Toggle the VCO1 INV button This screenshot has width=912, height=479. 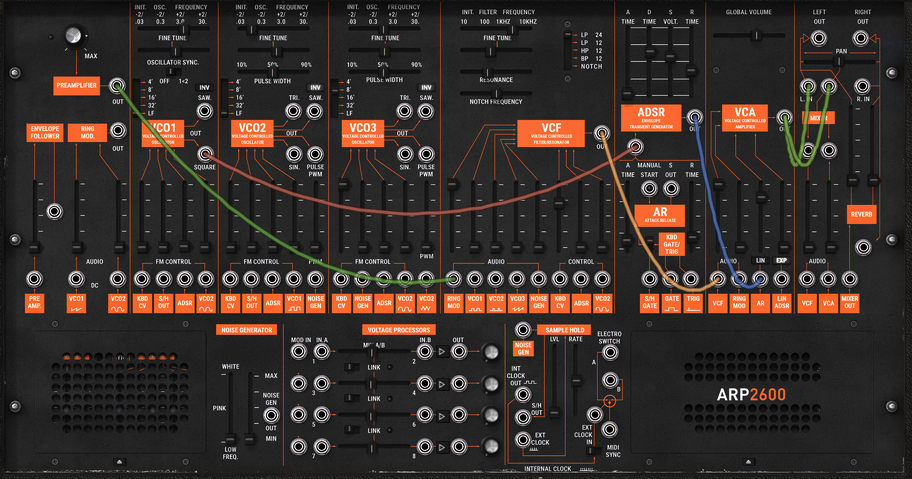coord(204,88)
